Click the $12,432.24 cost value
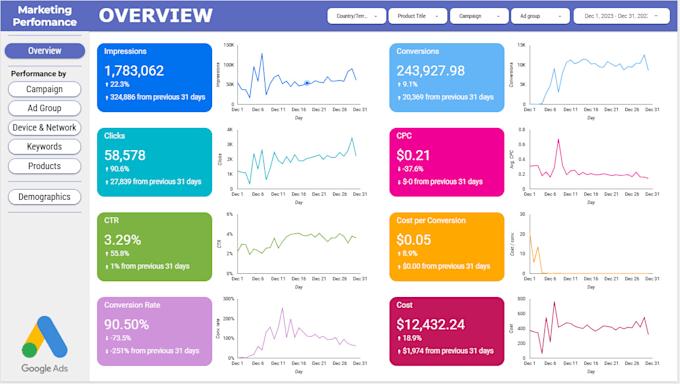680x384 pixels. click(431, 325)
